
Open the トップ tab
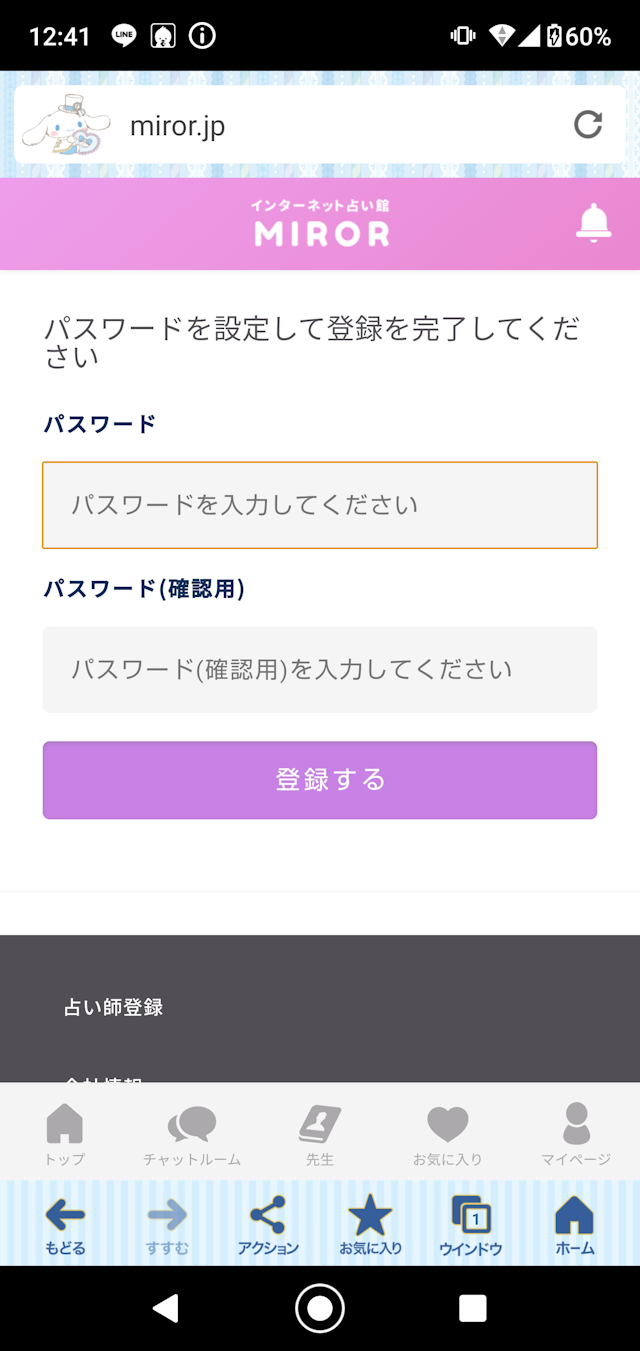(65, 1133)
